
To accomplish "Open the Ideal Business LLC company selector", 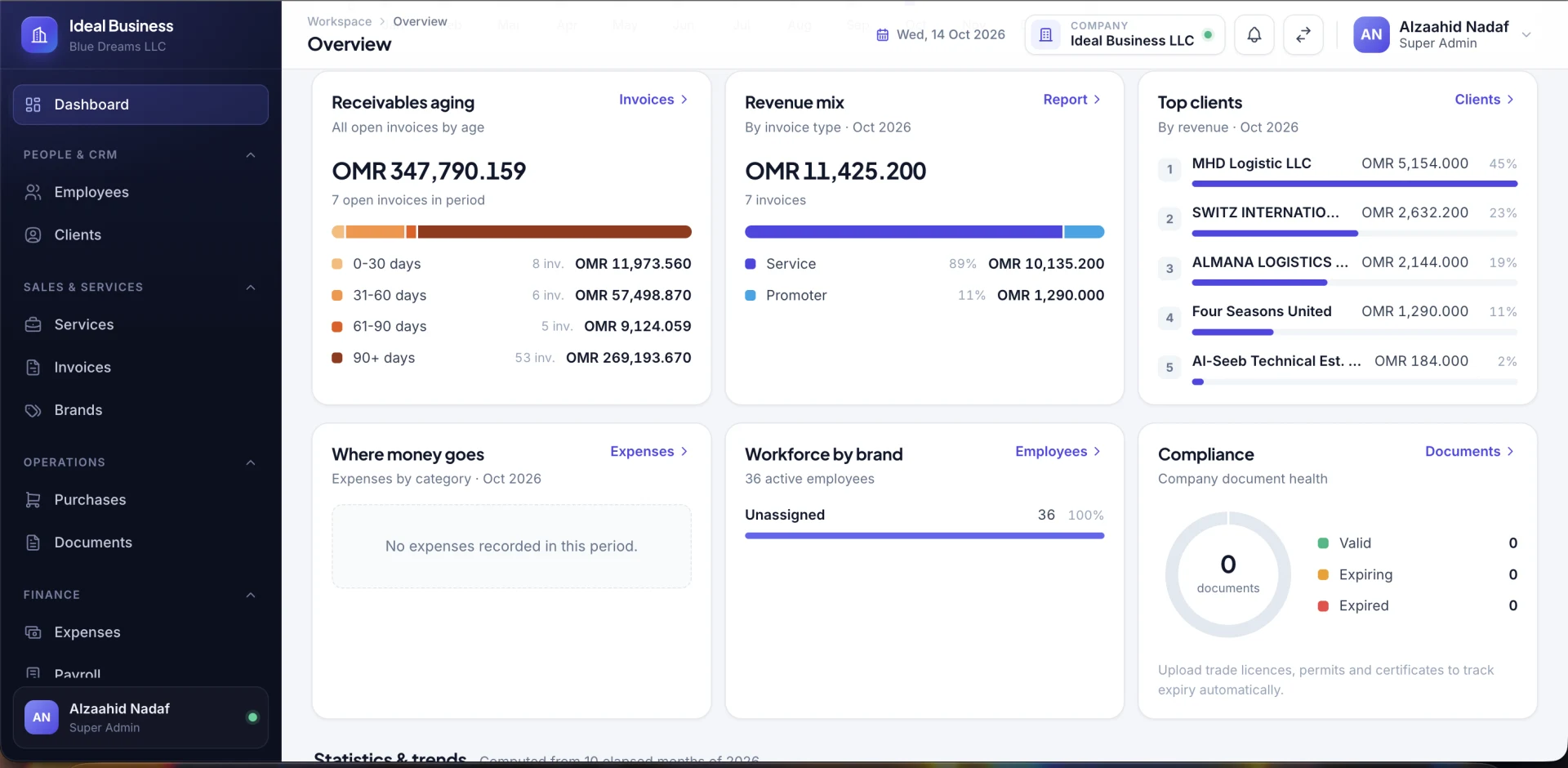I will pyautogui.click(x=1125, y=35).
